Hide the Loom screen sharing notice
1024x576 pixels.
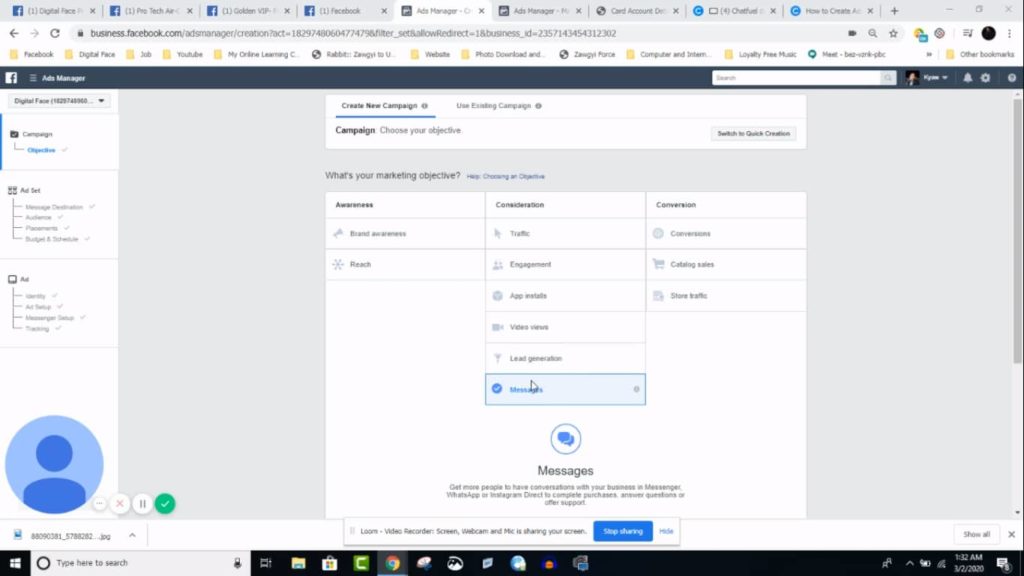click(x=666, y=531)
